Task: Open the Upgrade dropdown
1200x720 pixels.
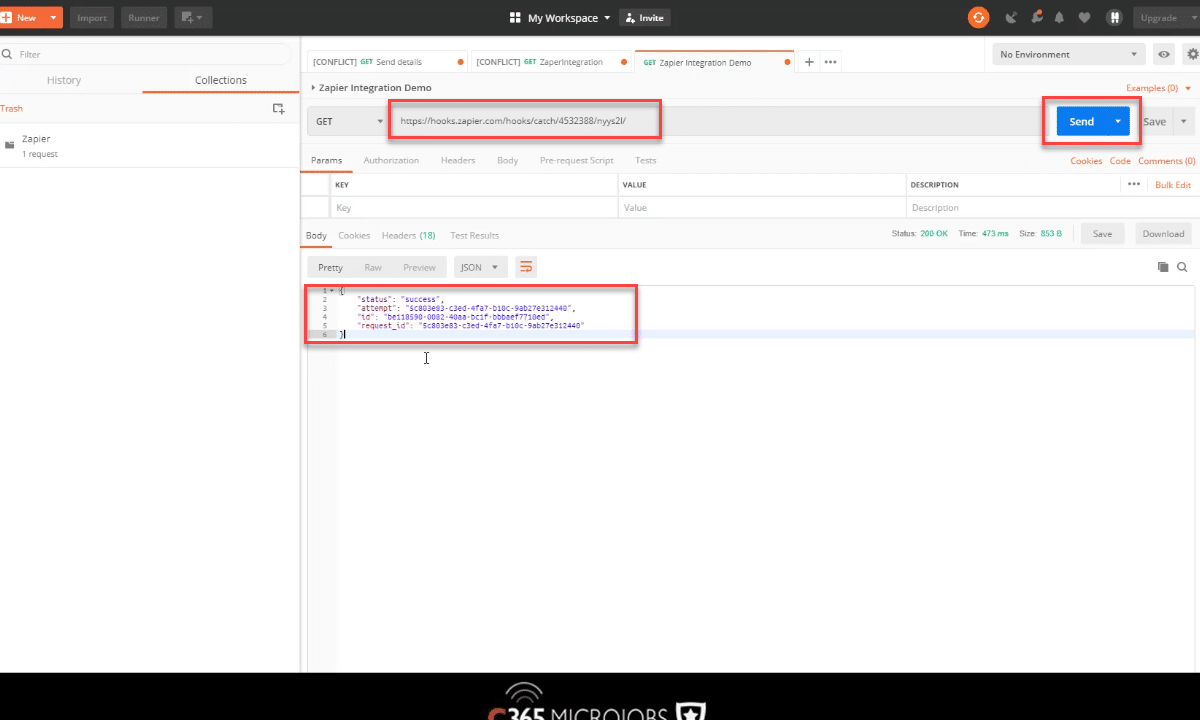Action: [x=1165, y=18]
